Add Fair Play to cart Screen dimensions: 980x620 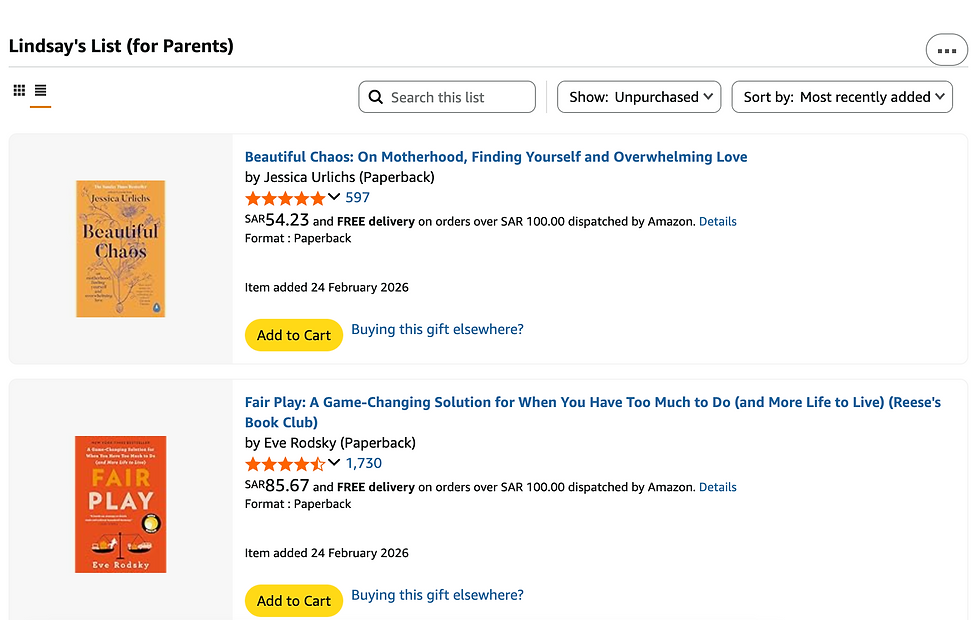[x=293, y=601]
